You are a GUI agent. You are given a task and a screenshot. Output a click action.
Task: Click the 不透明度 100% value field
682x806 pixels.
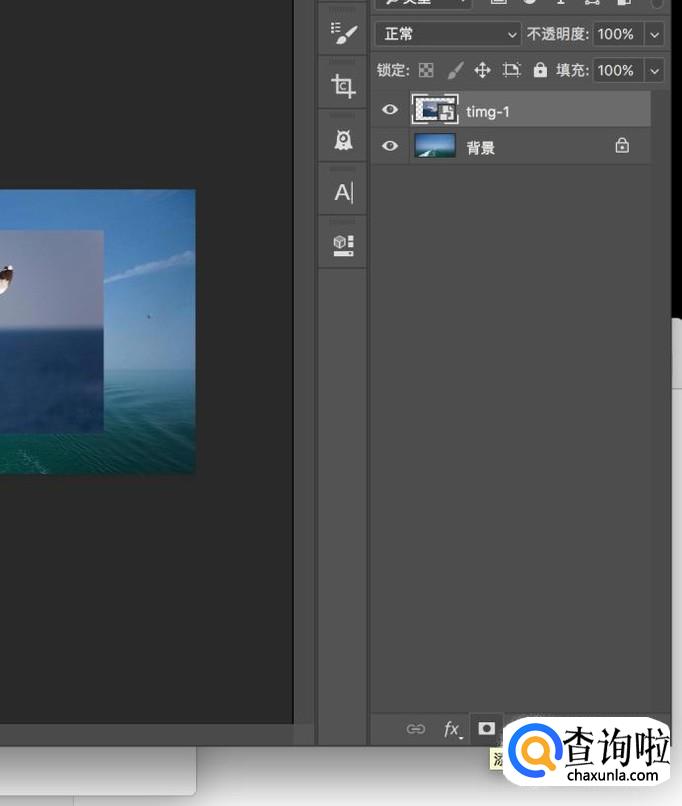616,34
